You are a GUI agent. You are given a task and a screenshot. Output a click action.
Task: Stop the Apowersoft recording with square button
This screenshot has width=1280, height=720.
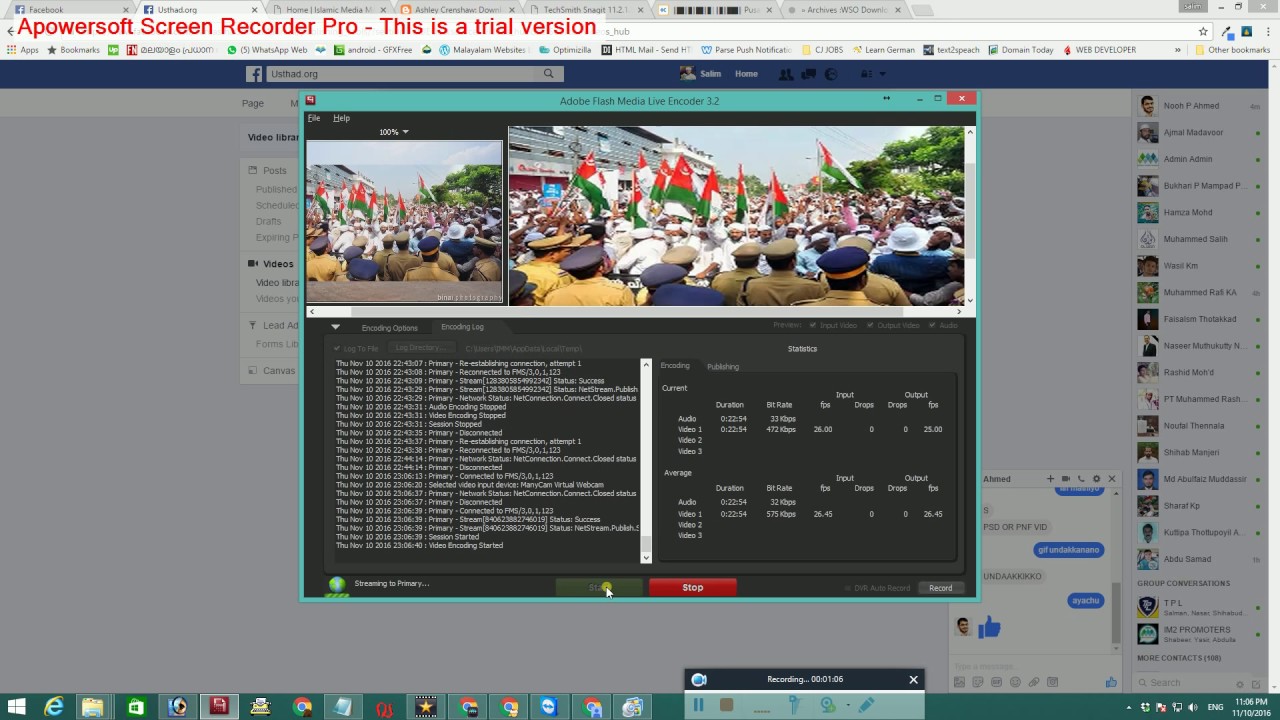pyautogui.click(x=726, y=704)
